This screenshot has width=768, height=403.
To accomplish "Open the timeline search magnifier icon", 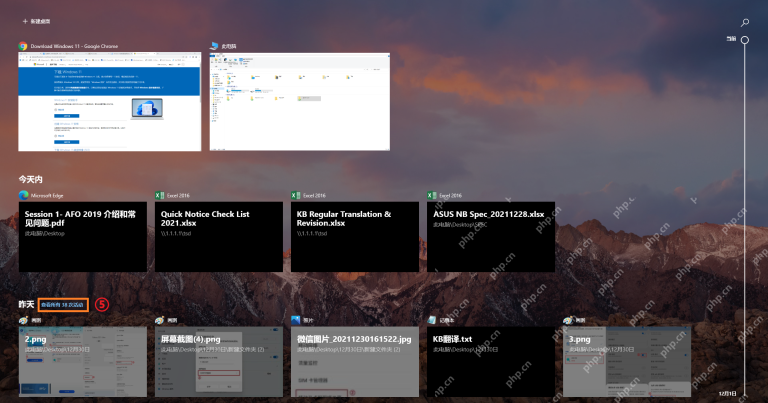I will coord(744,23).
